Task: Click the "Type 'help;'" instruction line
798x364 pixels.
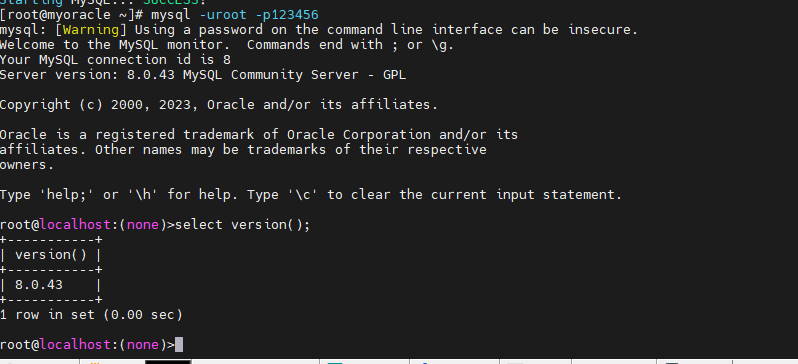Action: click(311, 194)
